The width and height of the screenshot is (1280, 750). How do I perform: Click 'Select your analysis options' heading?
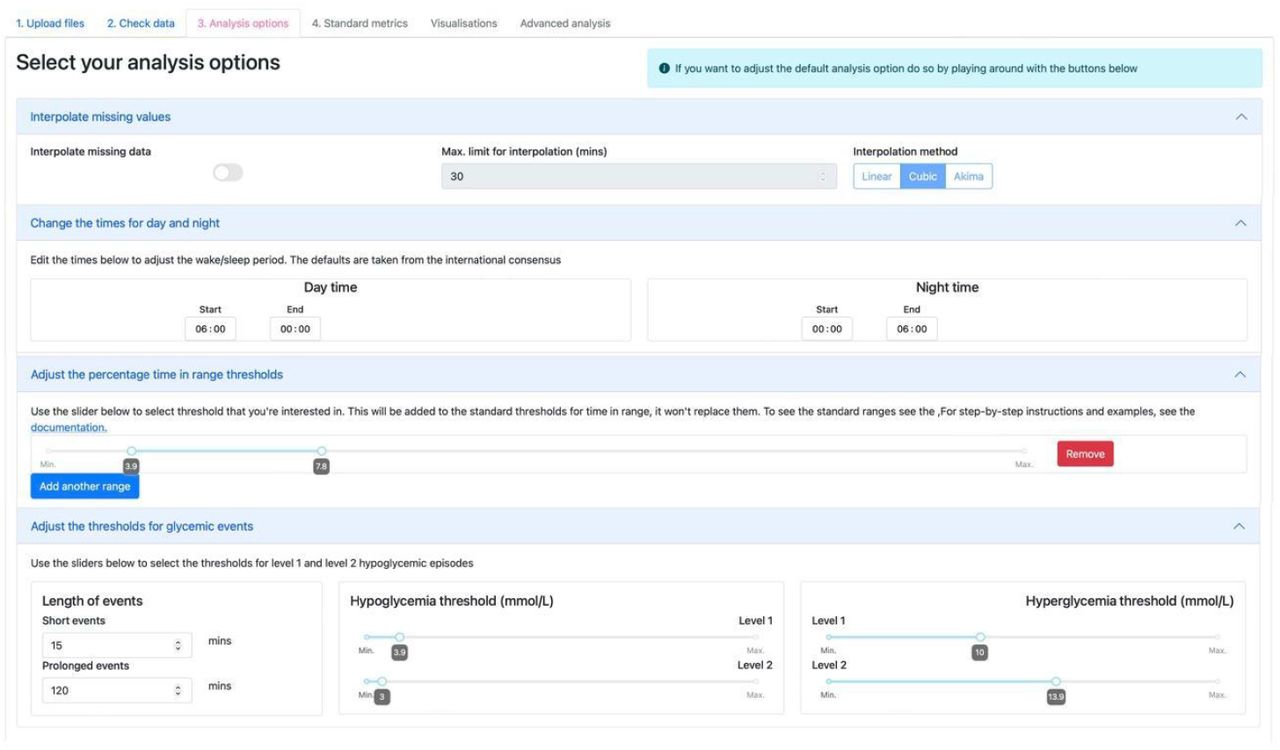point(148,63)
